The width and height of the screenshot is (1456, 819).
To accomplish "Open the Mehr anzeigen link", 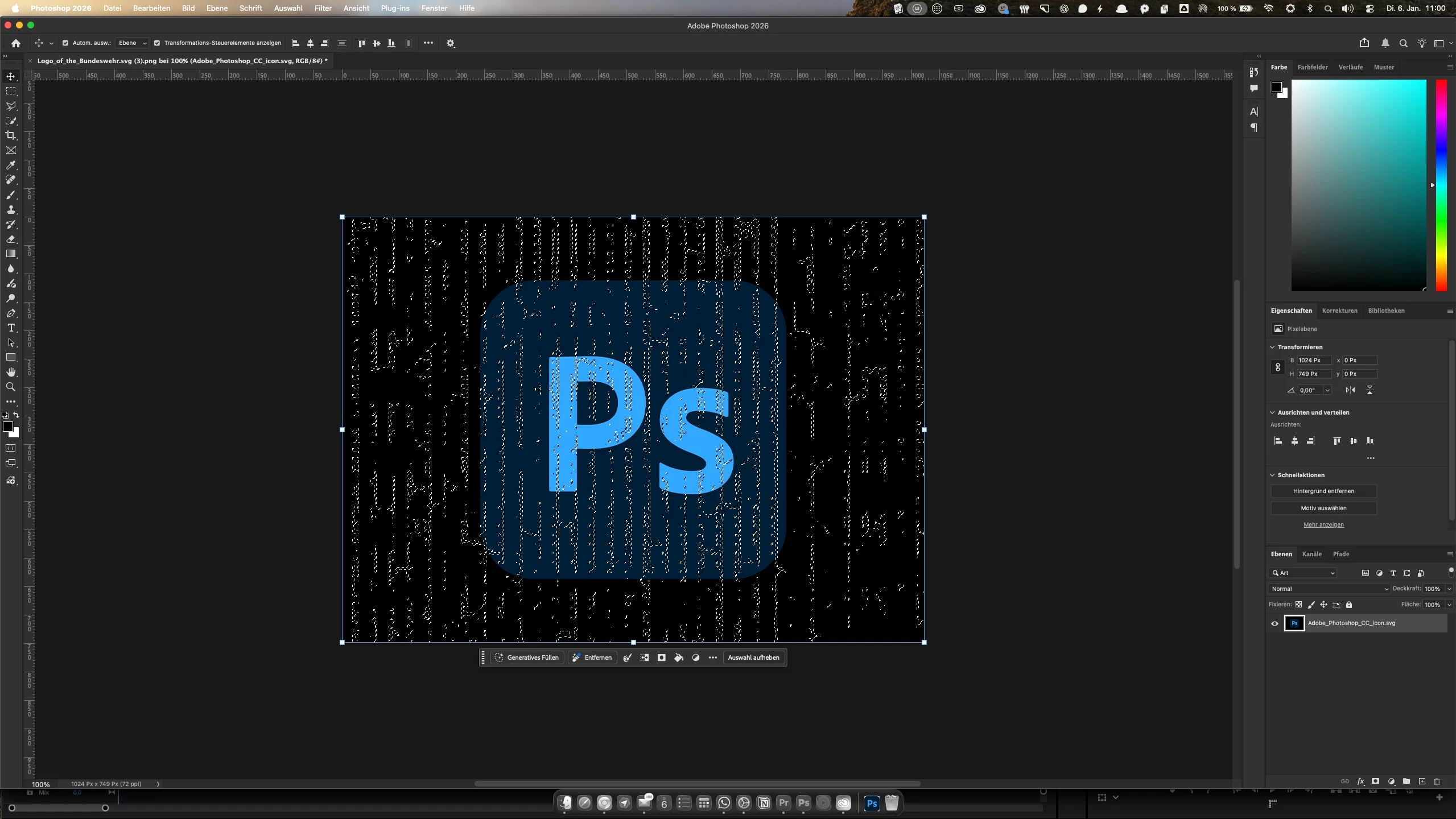I will (x=1323, y=524).
